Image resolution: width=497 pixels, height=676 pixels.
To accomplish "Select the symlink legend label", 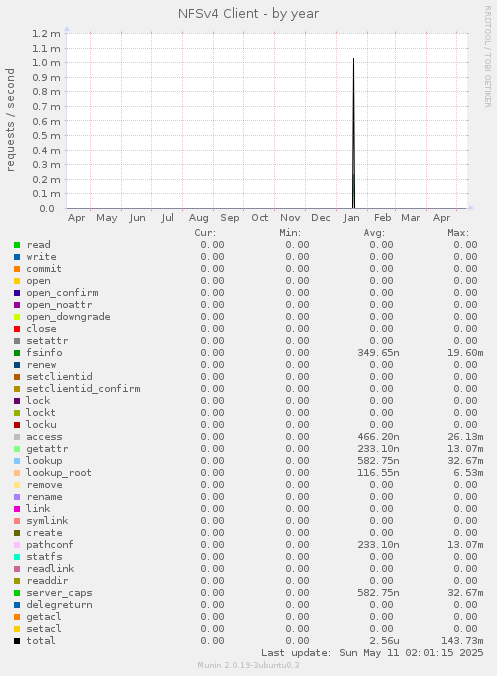I will pyautogui.click(x=47, y=521).
